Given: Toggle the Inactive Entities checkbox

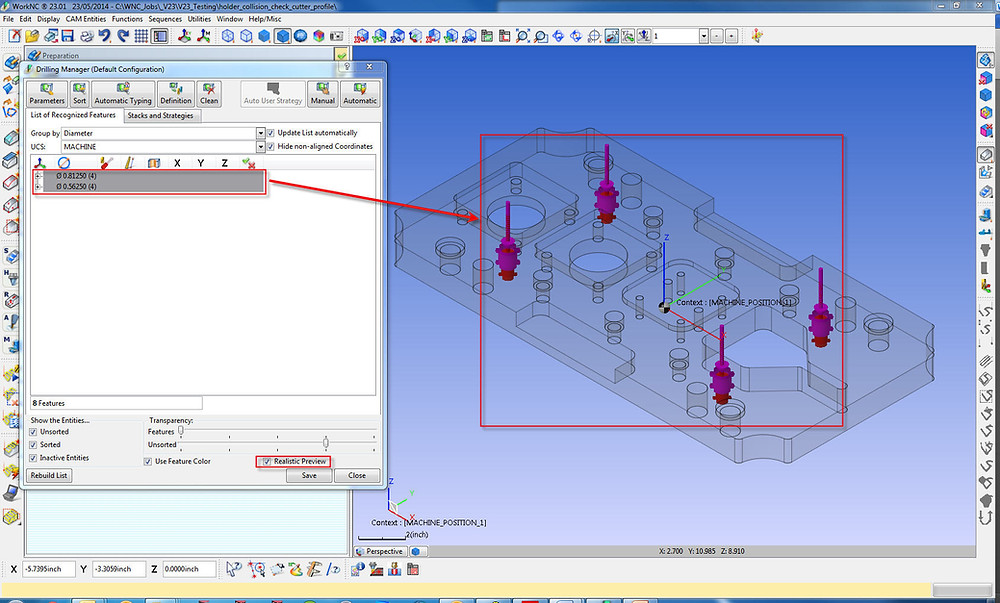Looking at the screenshot, I should click(33, 458).
